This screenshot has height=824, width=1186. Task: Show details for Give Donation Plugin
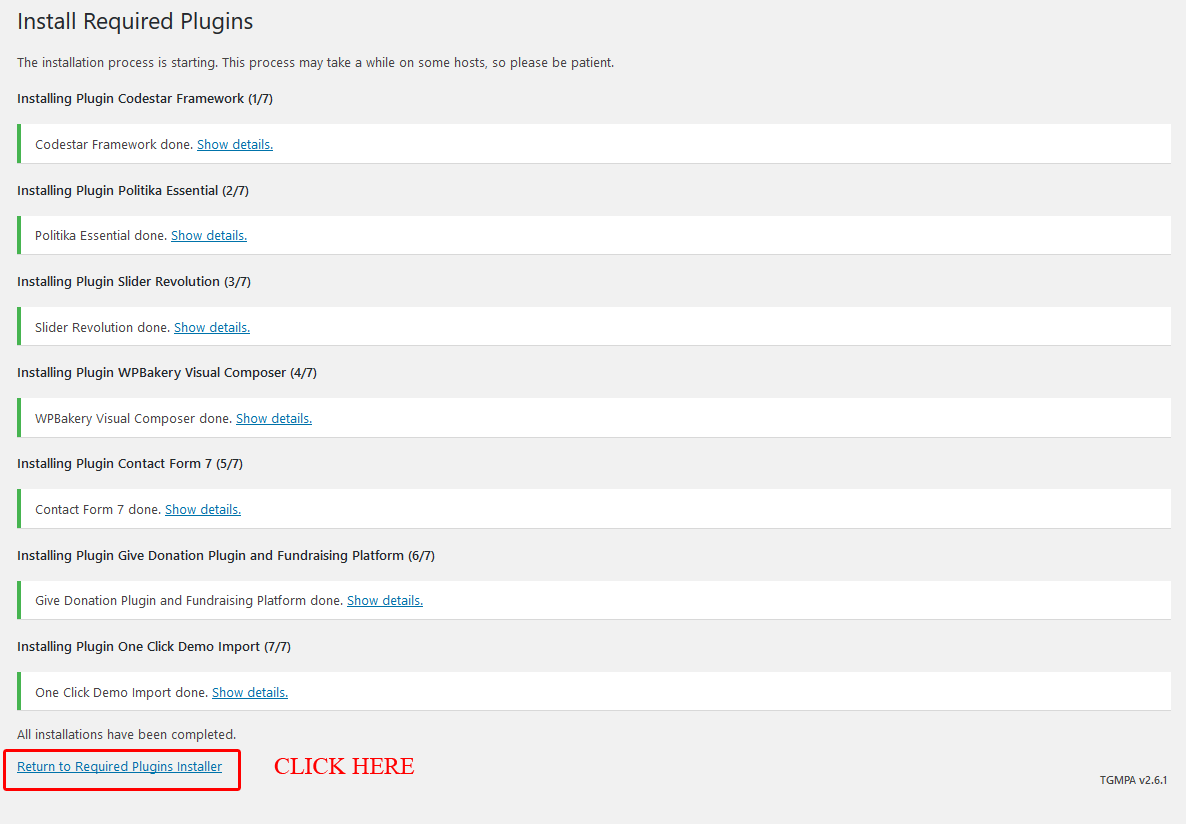coord(384,601)
